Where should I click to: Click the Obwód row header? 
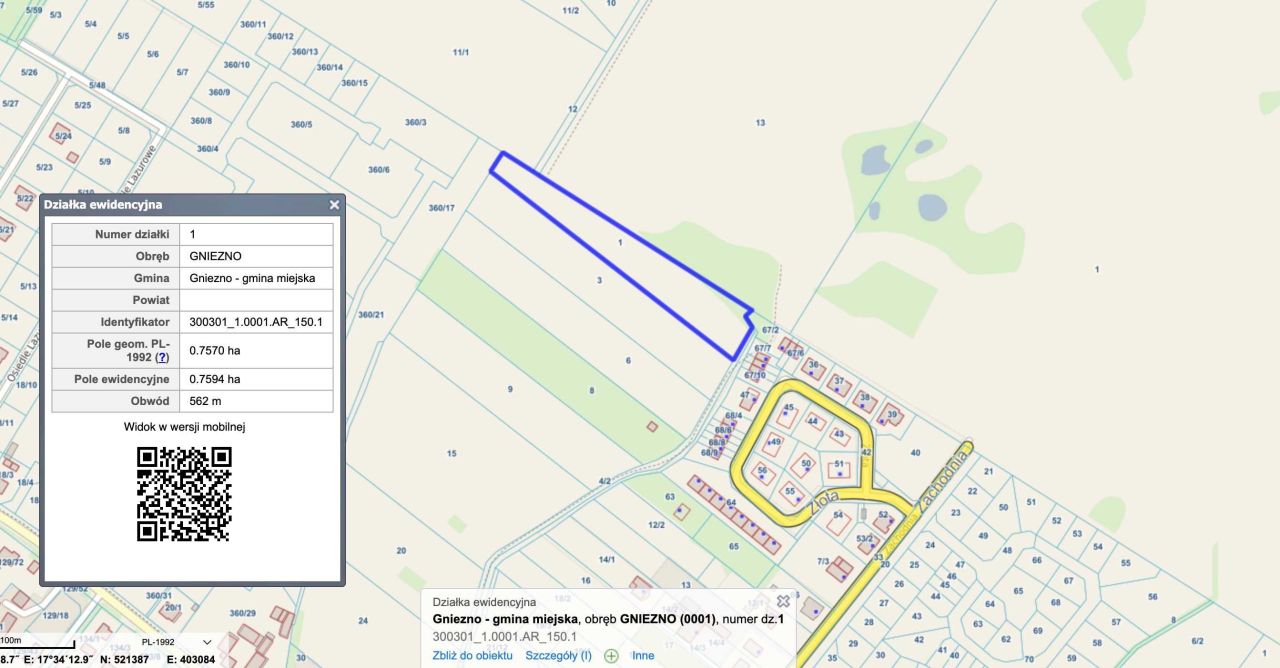coord(116,401)
